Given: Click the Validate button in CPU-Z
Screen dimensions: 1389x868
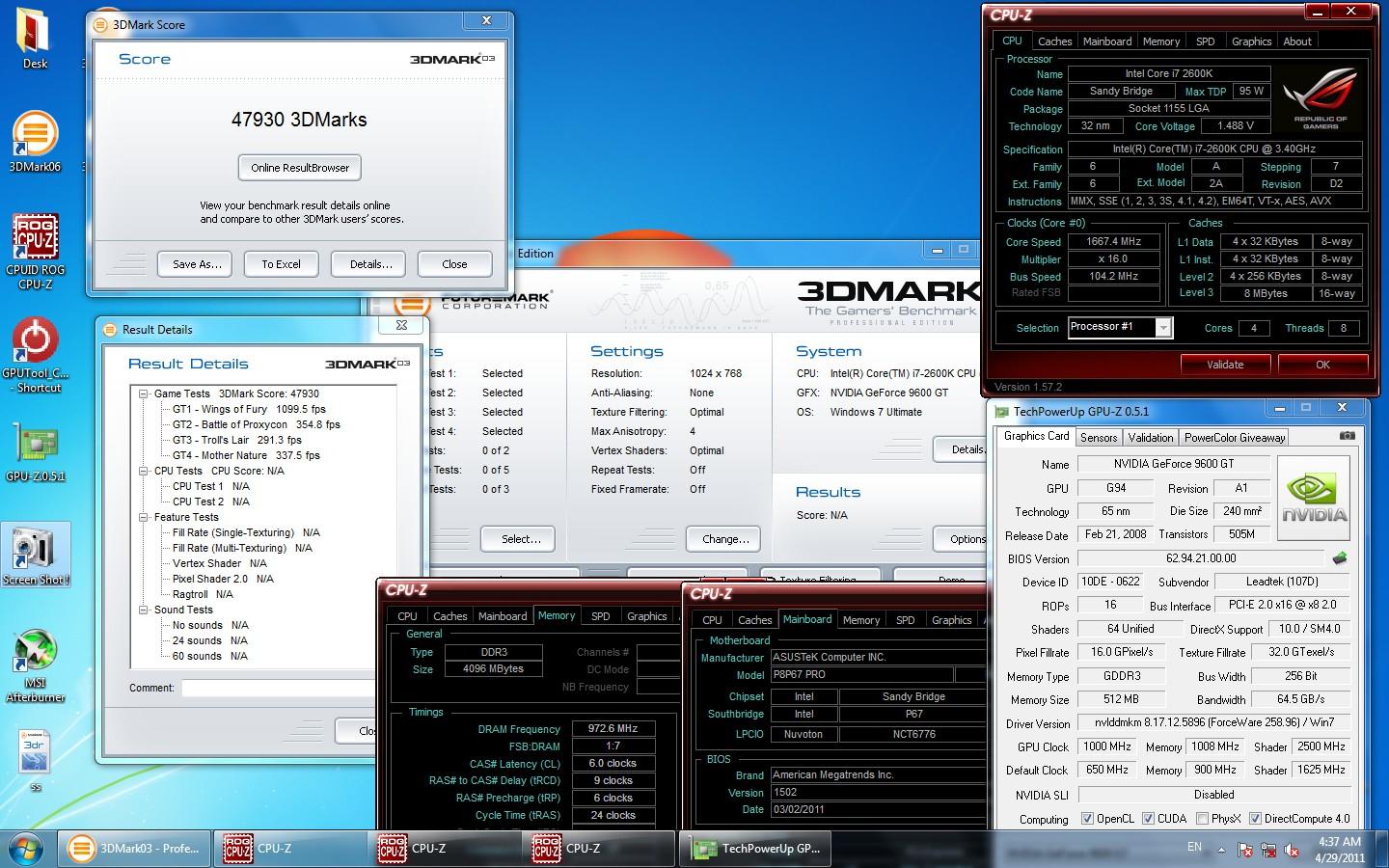Looking at the screenshot, I should tap(1225, 365).
